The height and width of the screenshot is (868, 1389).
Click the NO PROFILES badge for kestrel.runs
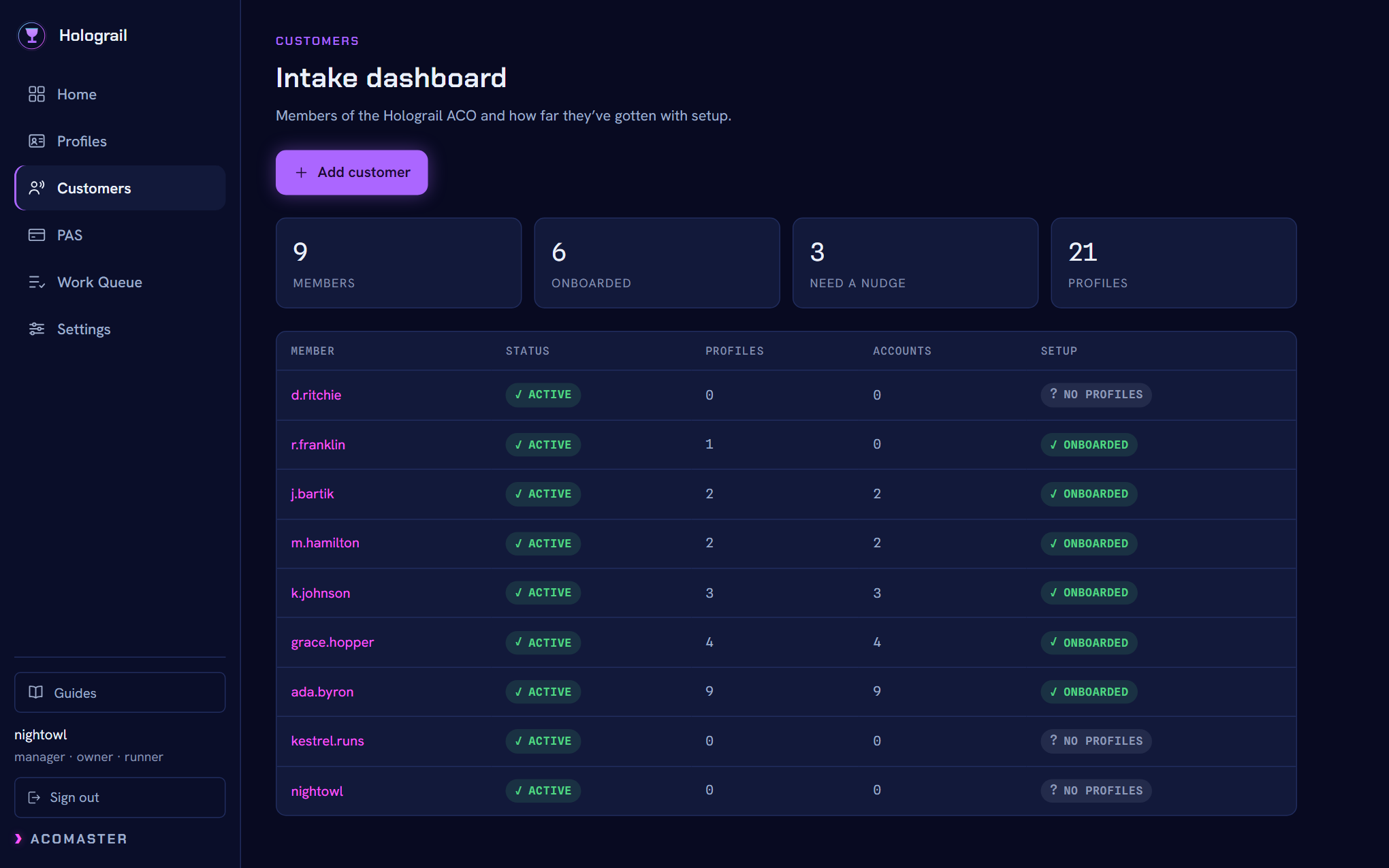[x=1096, y=741]
